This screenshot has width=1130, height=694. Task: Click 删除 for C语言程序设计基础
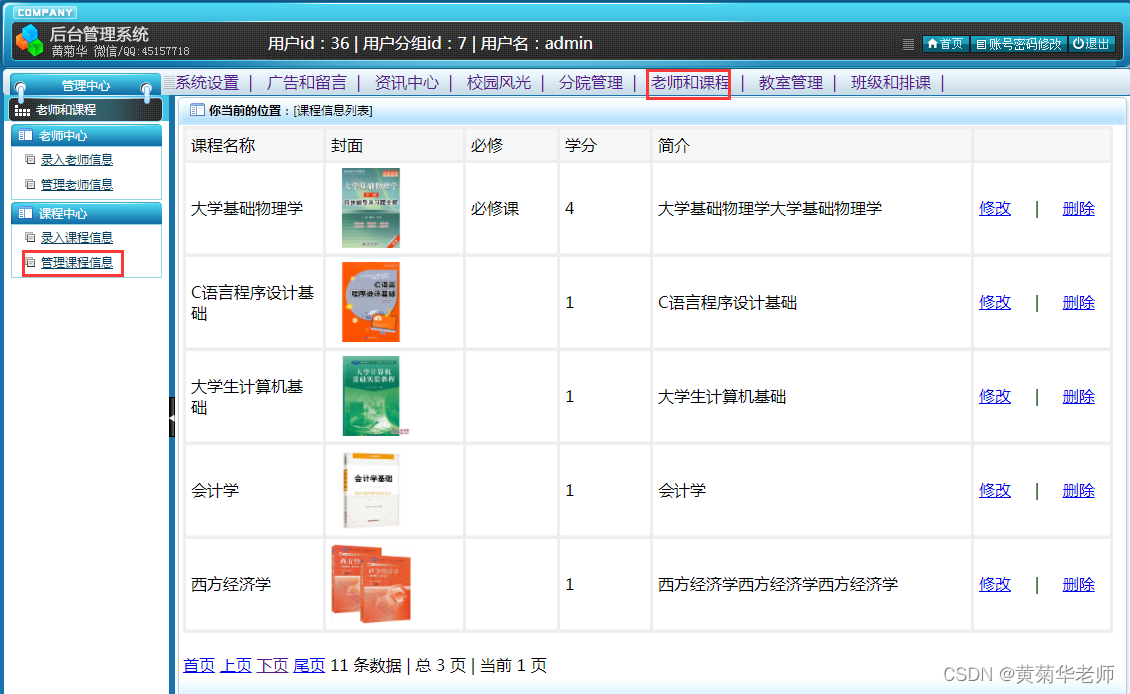(x=1078, y=303)
